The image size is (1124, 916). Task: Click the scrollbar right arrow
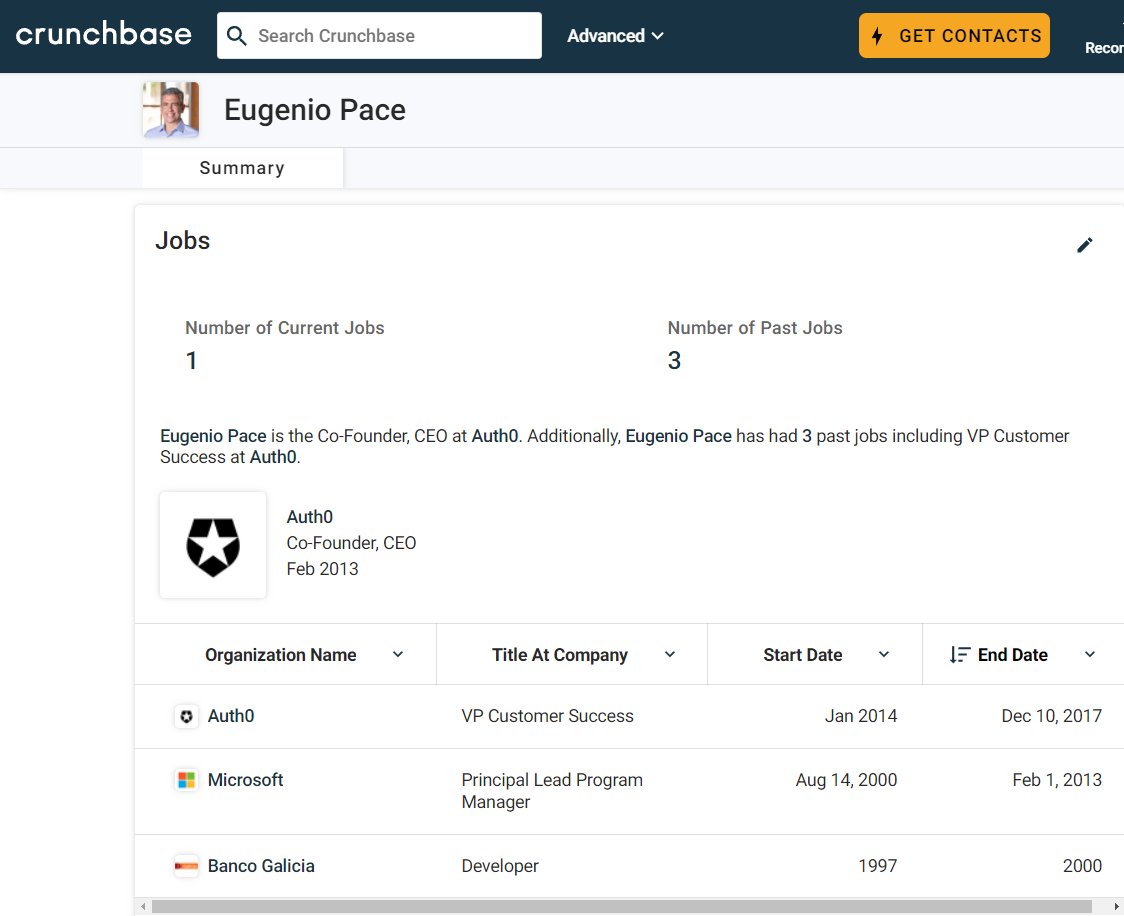pos(1115,907)
